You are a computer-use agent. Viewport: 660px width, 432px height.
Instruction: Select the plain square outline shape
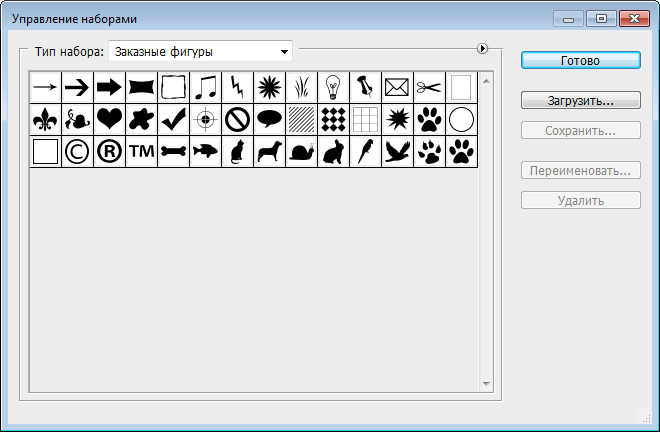click(x=45, y=152)
